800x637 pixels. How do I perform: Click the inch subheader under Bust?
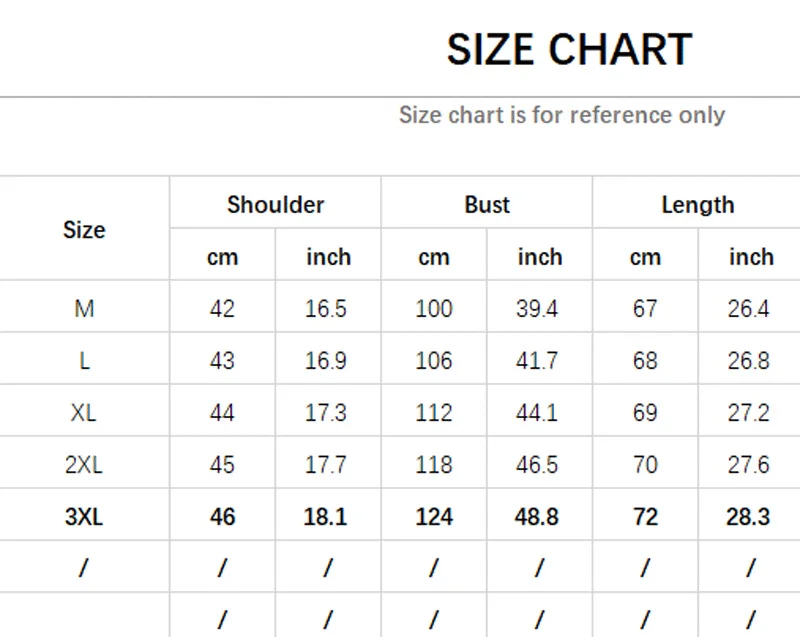coord(540,257)
